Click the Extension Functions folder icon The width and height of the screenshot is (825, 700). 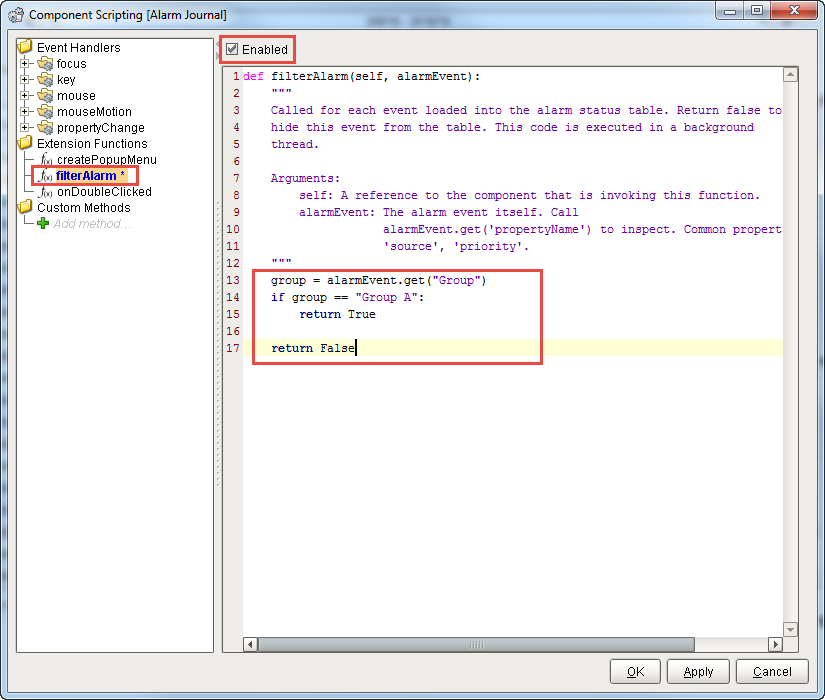[25, 143]
